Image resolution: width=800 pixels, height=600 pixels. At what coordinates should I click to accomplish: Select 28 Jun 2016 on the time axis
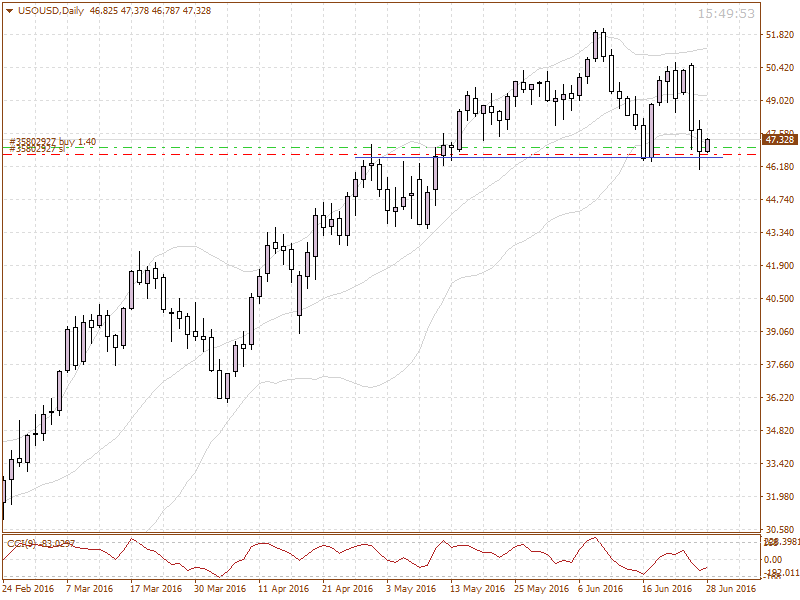pyautogui.click(x=731, y=589)
